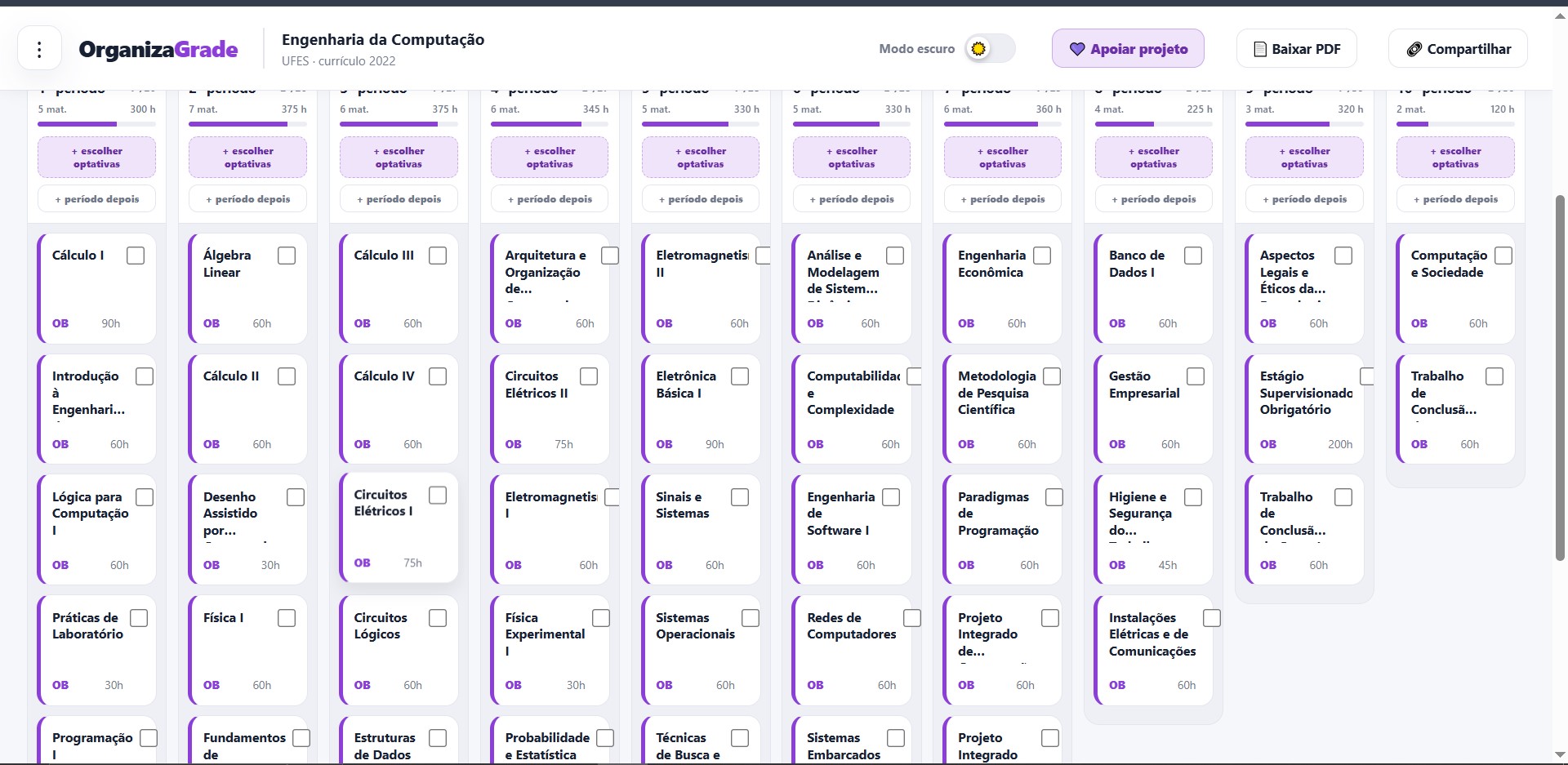Open the Circuitos Elétricos I card

click(399, 527)
